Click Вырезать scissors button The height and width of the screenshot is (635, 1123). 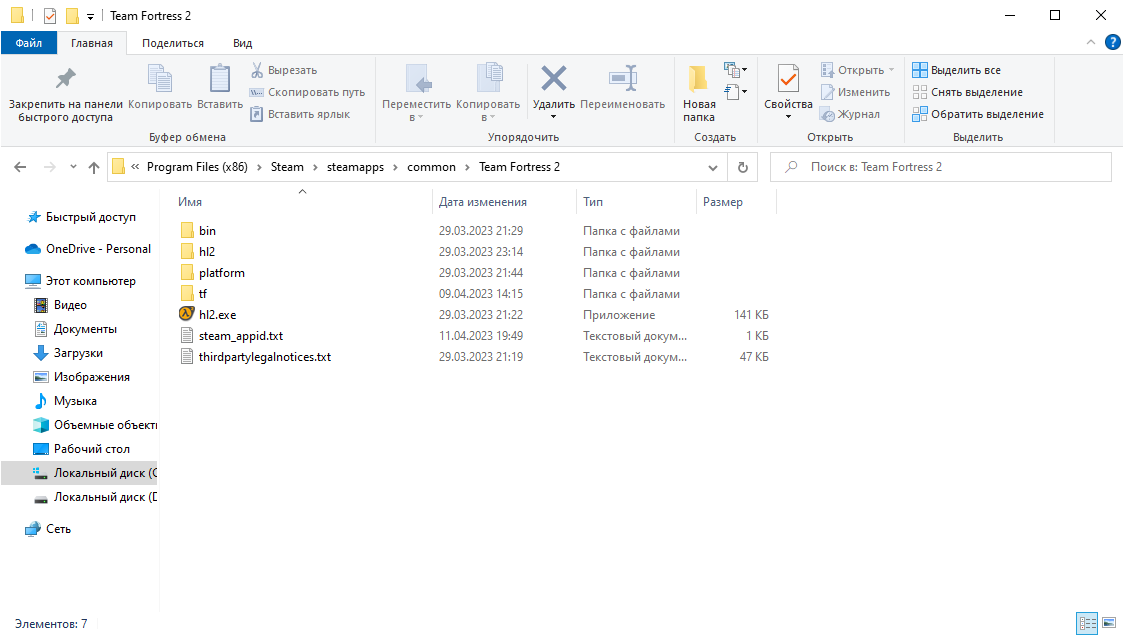284,70
